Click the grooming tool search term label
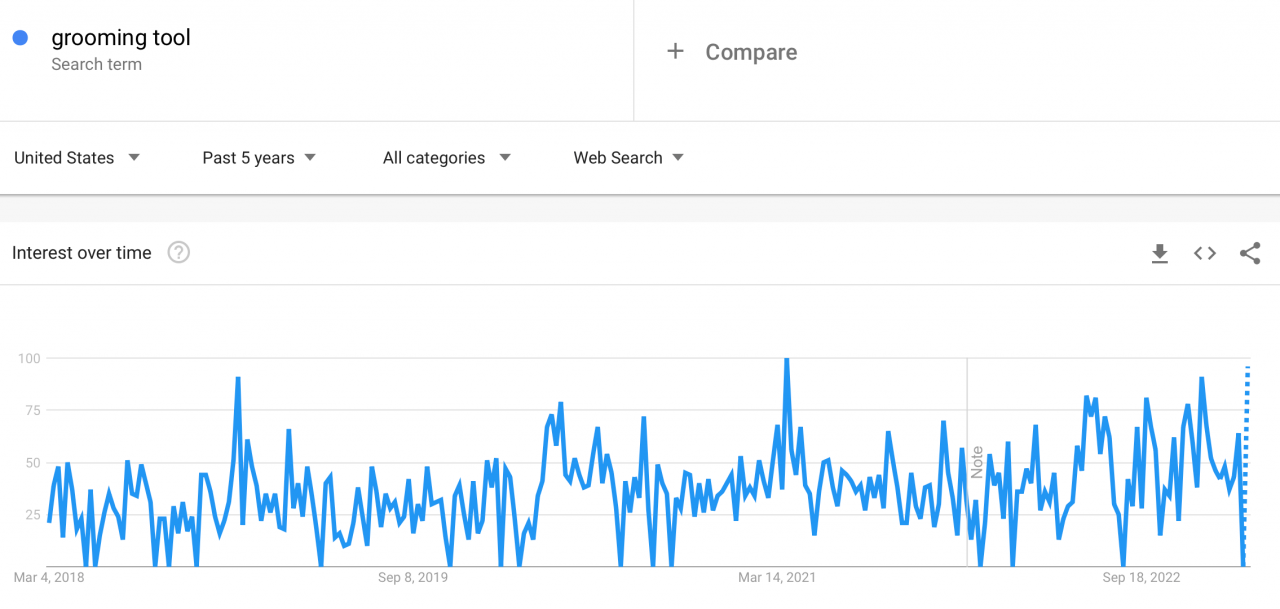Viewport: 1280px width, 609px height. [121, 37]
